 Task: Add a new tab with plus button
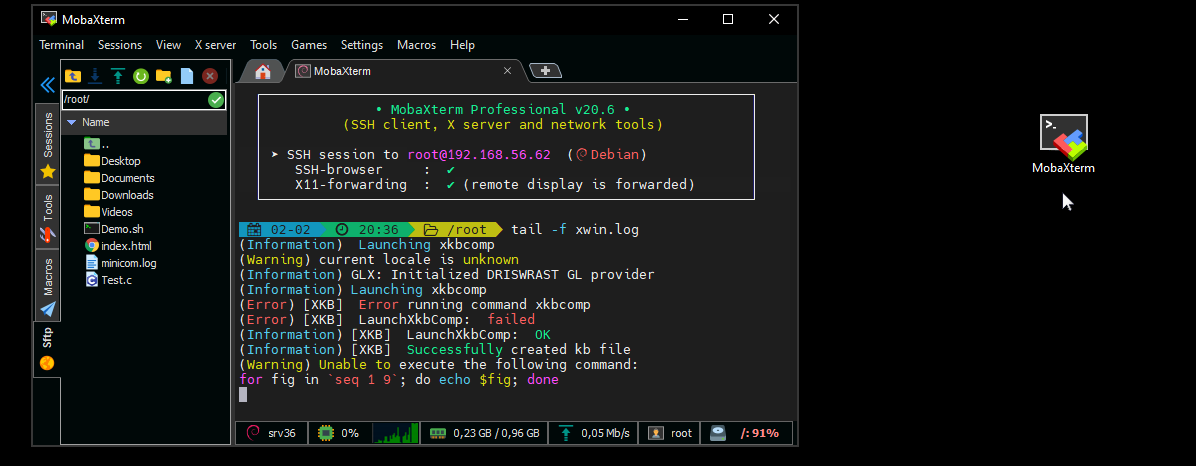click(x=545, y=71)
